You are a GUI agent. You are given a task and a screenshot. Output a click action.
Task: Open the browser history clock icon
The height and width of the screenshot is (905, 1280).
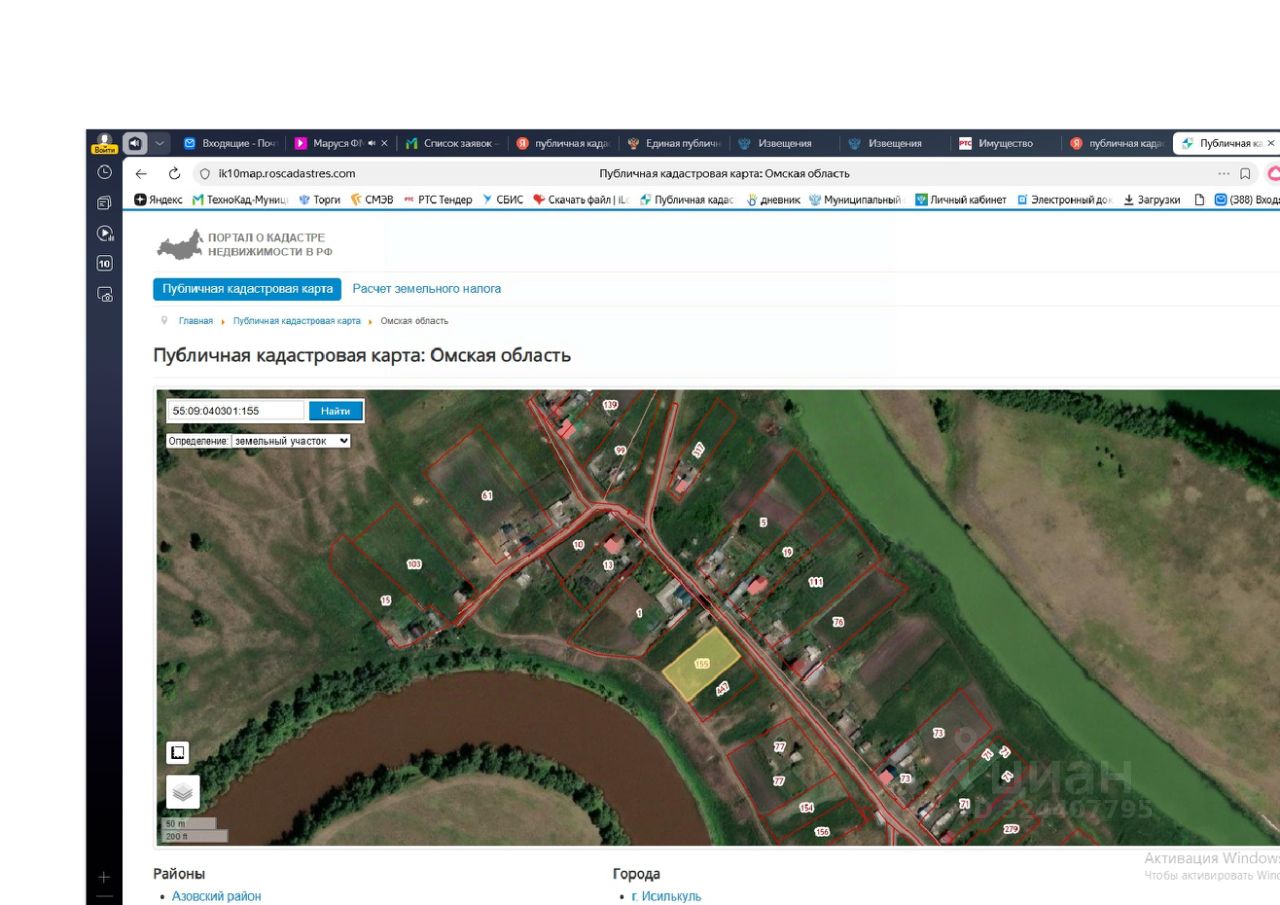[104, 172]
